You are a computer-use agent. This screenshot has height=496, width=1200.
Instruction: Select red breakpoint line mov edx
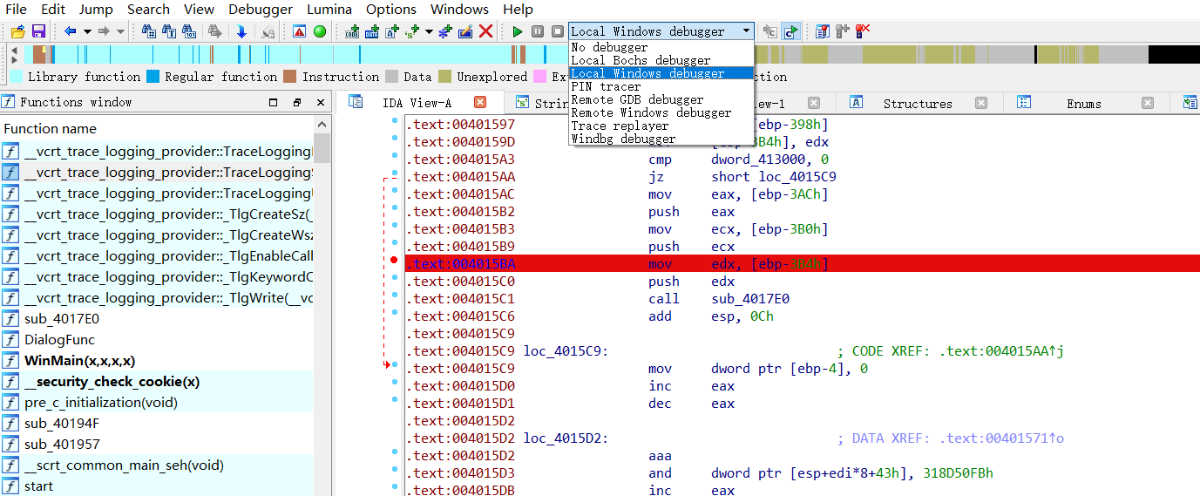click(802, 263)
